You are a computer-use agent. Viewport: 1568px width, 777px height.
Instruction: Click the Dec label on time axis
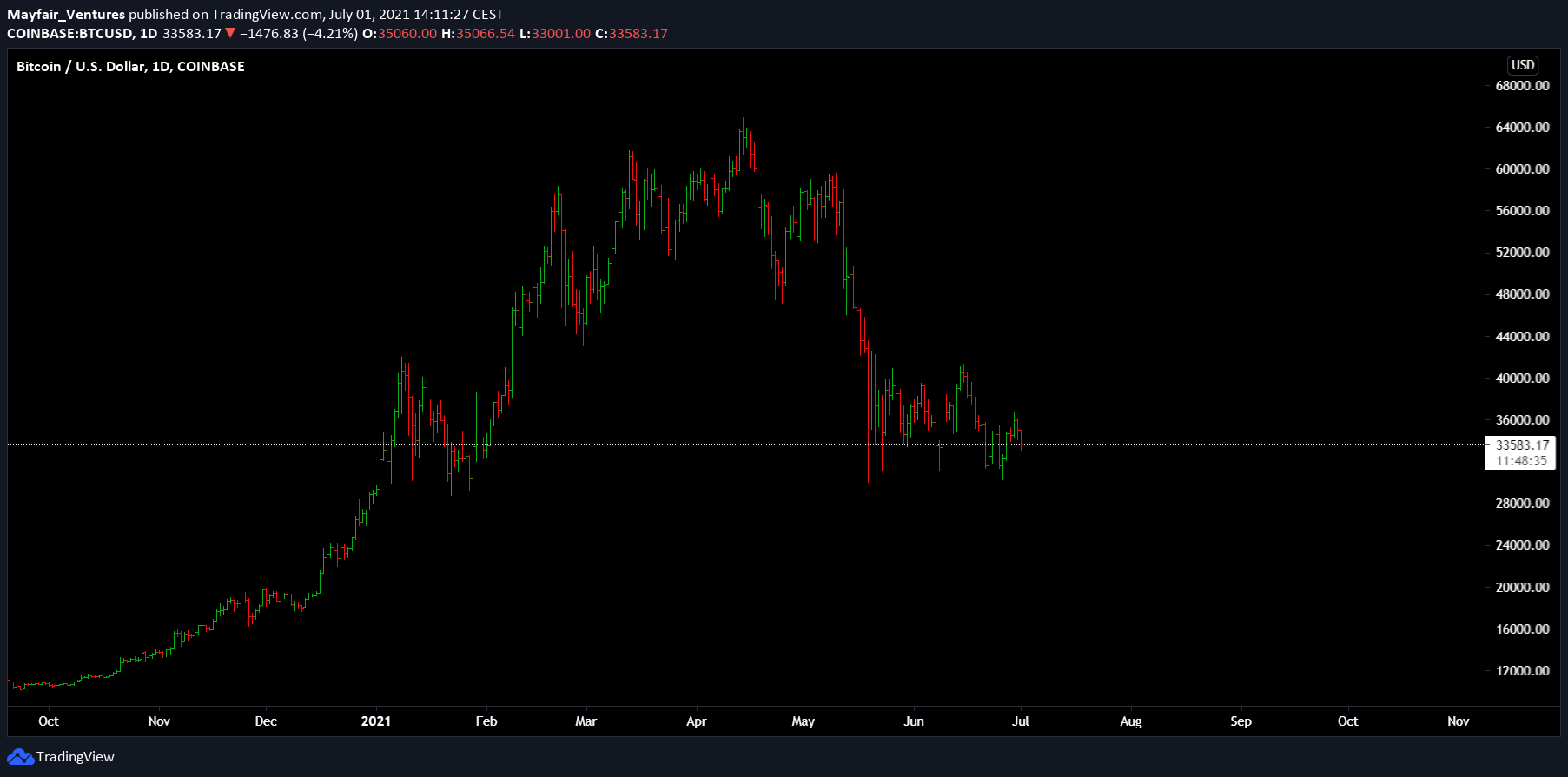tap(266, 721)
